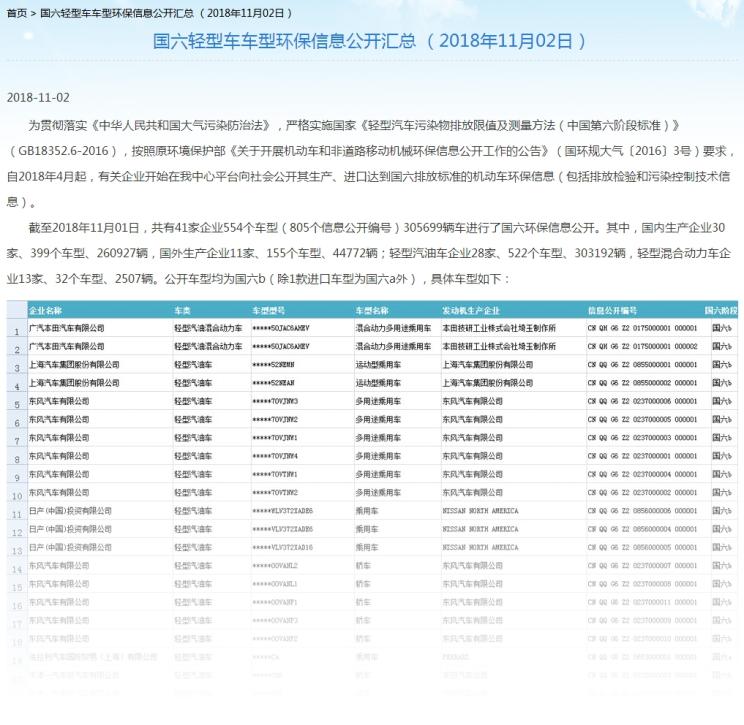Click 东风汽车有限公司 company name in row 5

click(x=59, y=401)
